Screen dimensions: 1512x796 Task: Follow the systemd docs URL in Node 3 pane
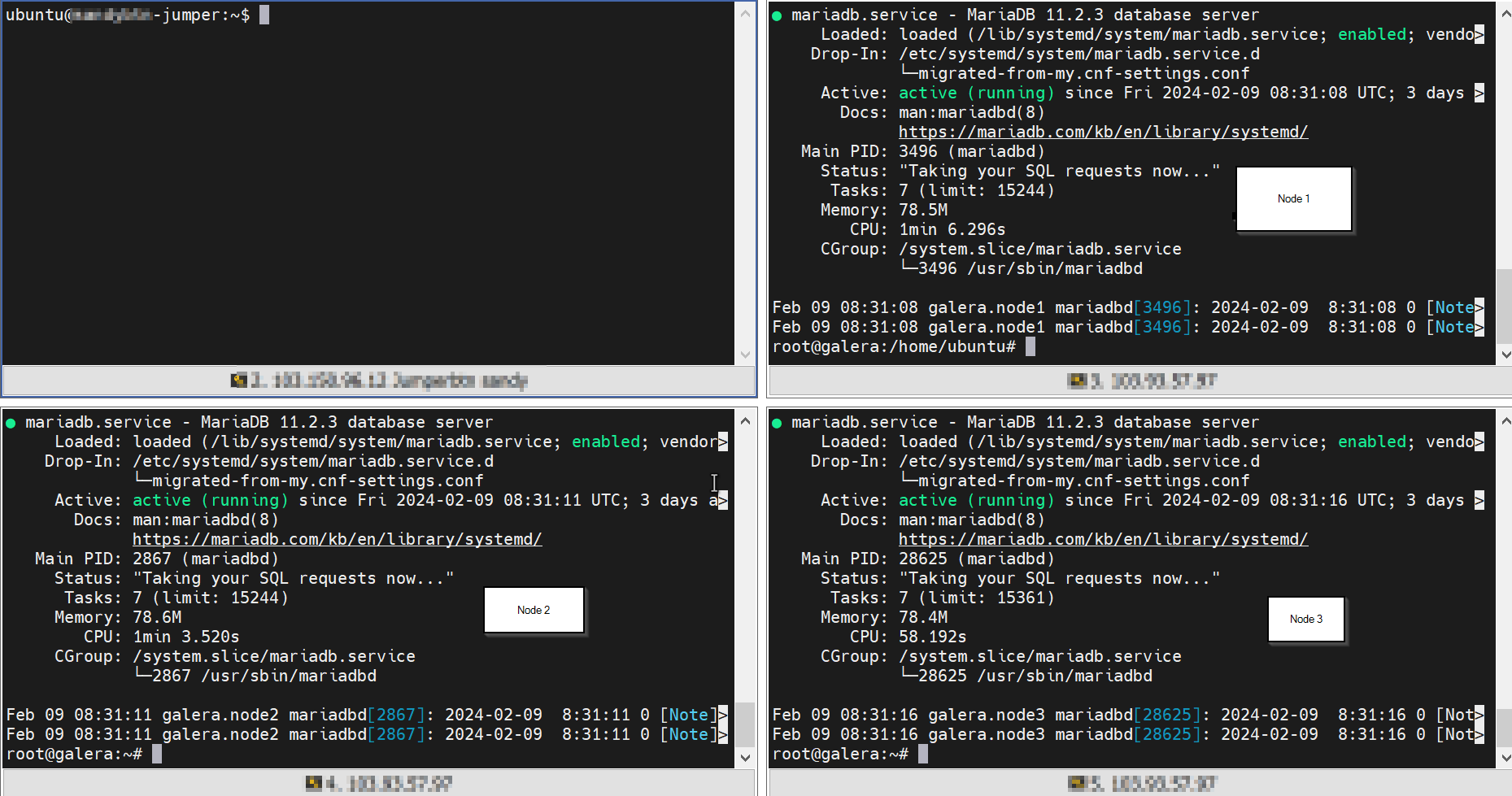pos(1103,539)
